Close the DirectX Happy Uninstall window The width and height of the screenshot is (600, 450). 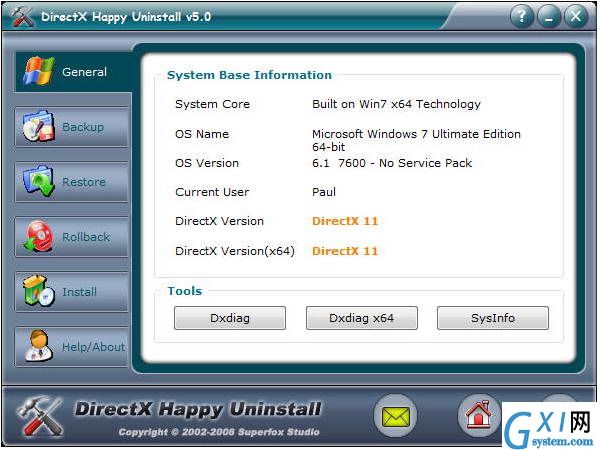pyautogui.click(x=576, y=16)
